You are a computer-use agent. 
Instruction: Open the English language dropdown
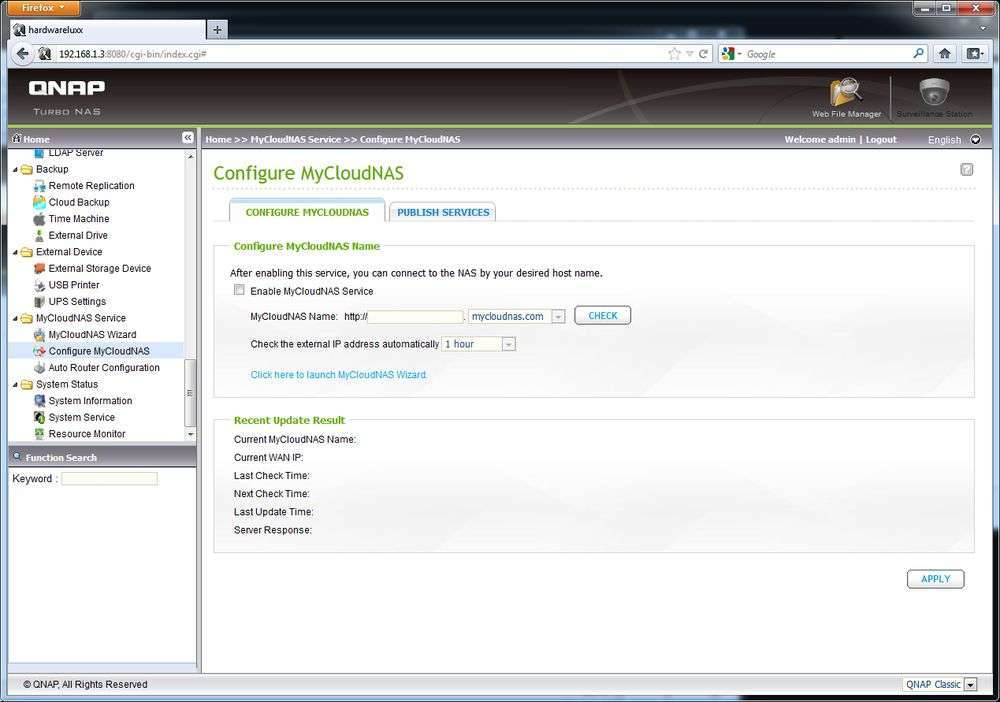point(975,140)
